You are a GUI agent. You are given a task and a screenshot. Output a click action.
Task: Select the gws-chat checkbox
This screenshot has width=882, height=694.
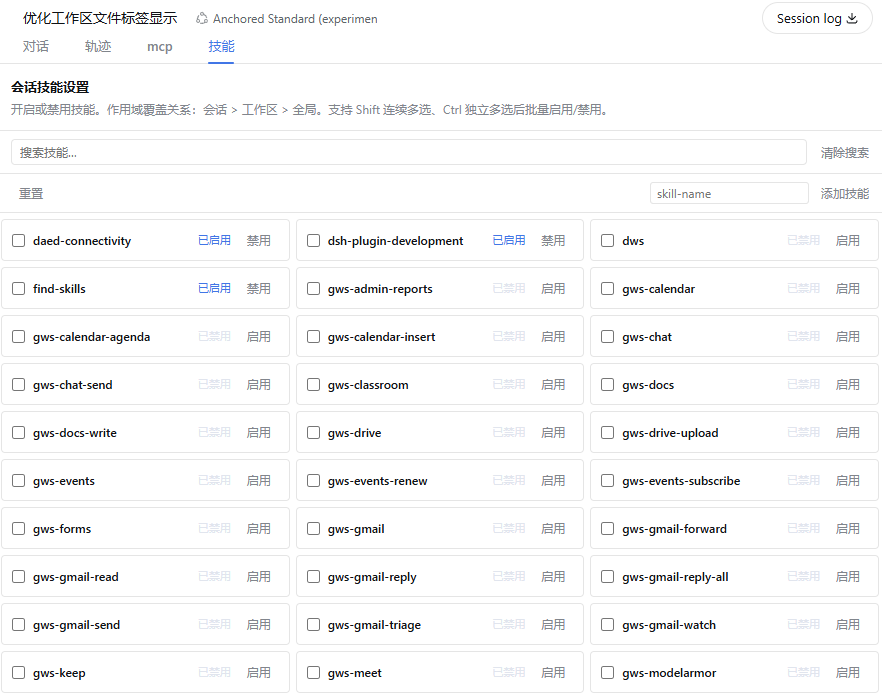point(608,336)
